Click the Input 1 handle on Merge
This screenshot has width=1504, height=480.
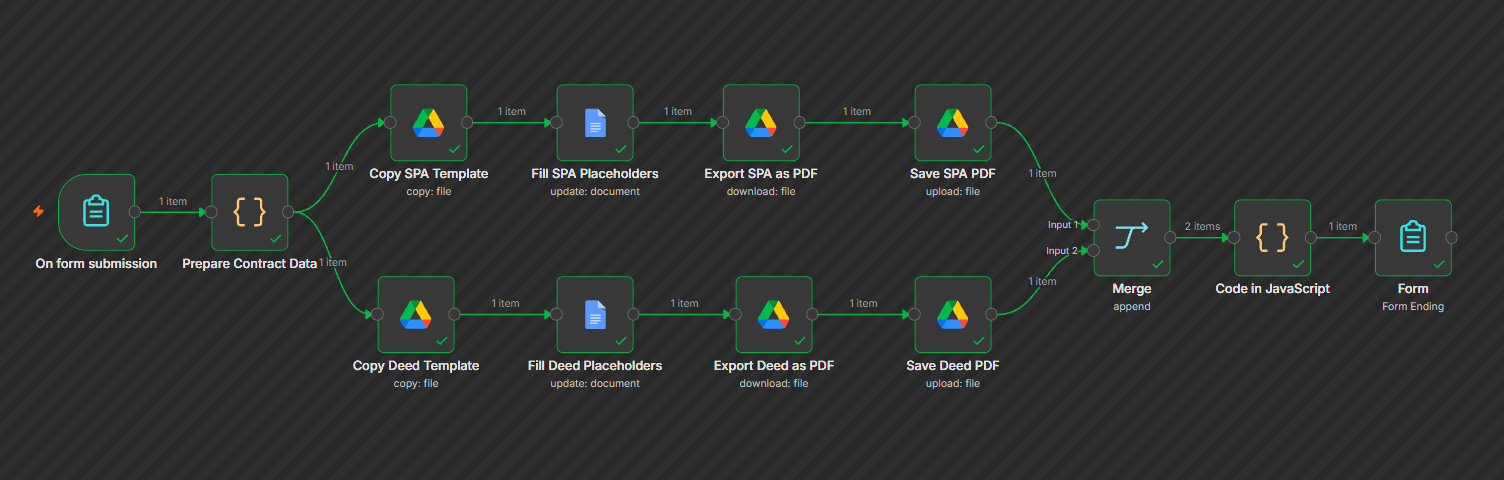(x=1094, y=225)
